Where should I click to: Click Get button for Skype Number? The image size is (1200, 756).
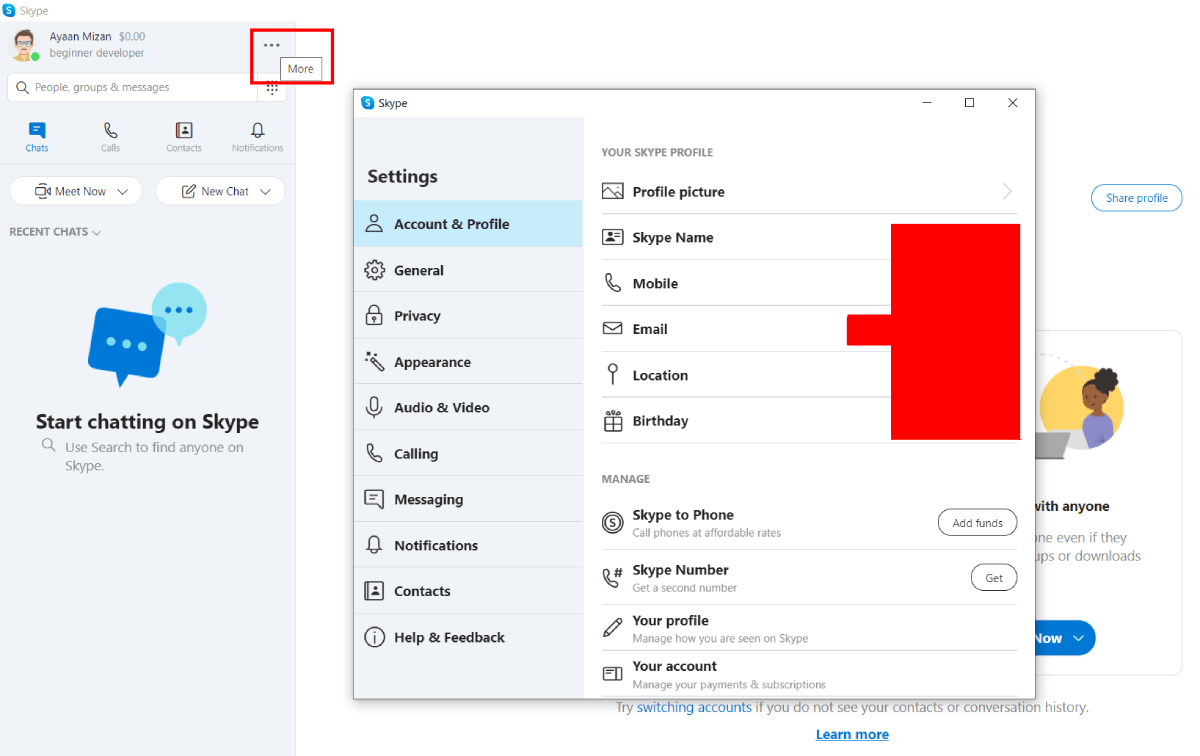tap(994, 578)
